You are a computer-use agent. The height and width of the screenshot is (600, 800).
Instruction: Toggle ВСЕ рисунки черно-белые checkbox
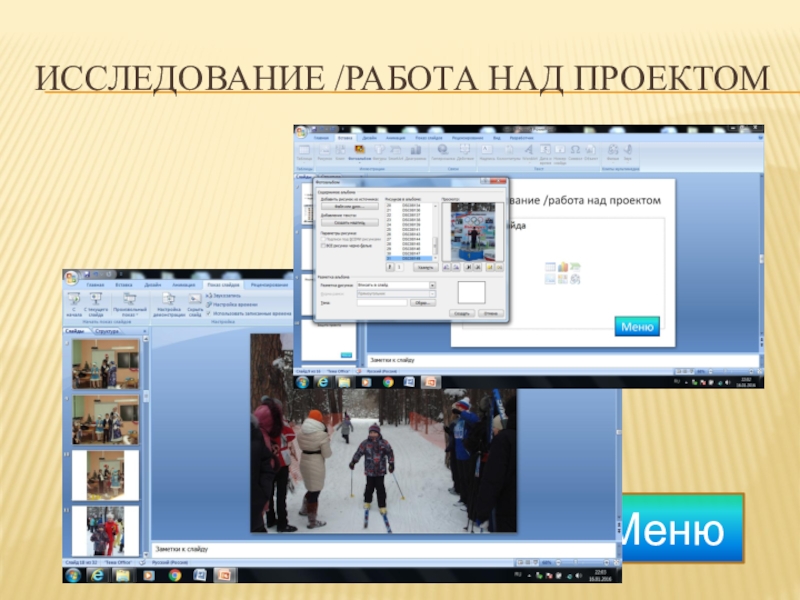coord(323,245)
